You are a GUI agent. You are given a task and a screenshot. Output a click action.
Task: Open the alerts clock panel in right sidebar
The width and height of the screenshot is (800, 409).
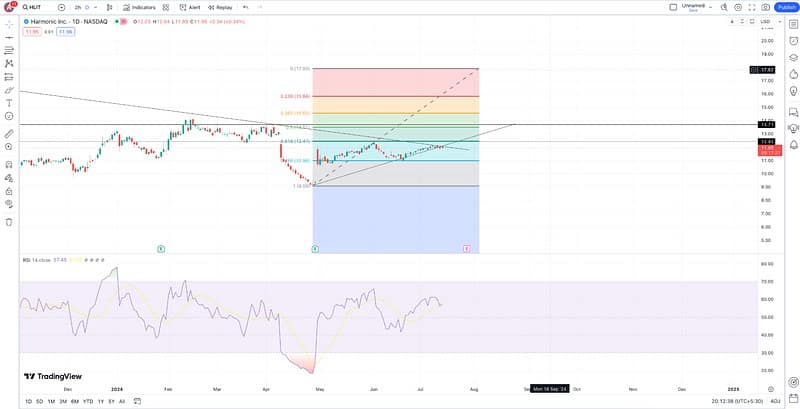pyautogui.click(x=793, y=41)
